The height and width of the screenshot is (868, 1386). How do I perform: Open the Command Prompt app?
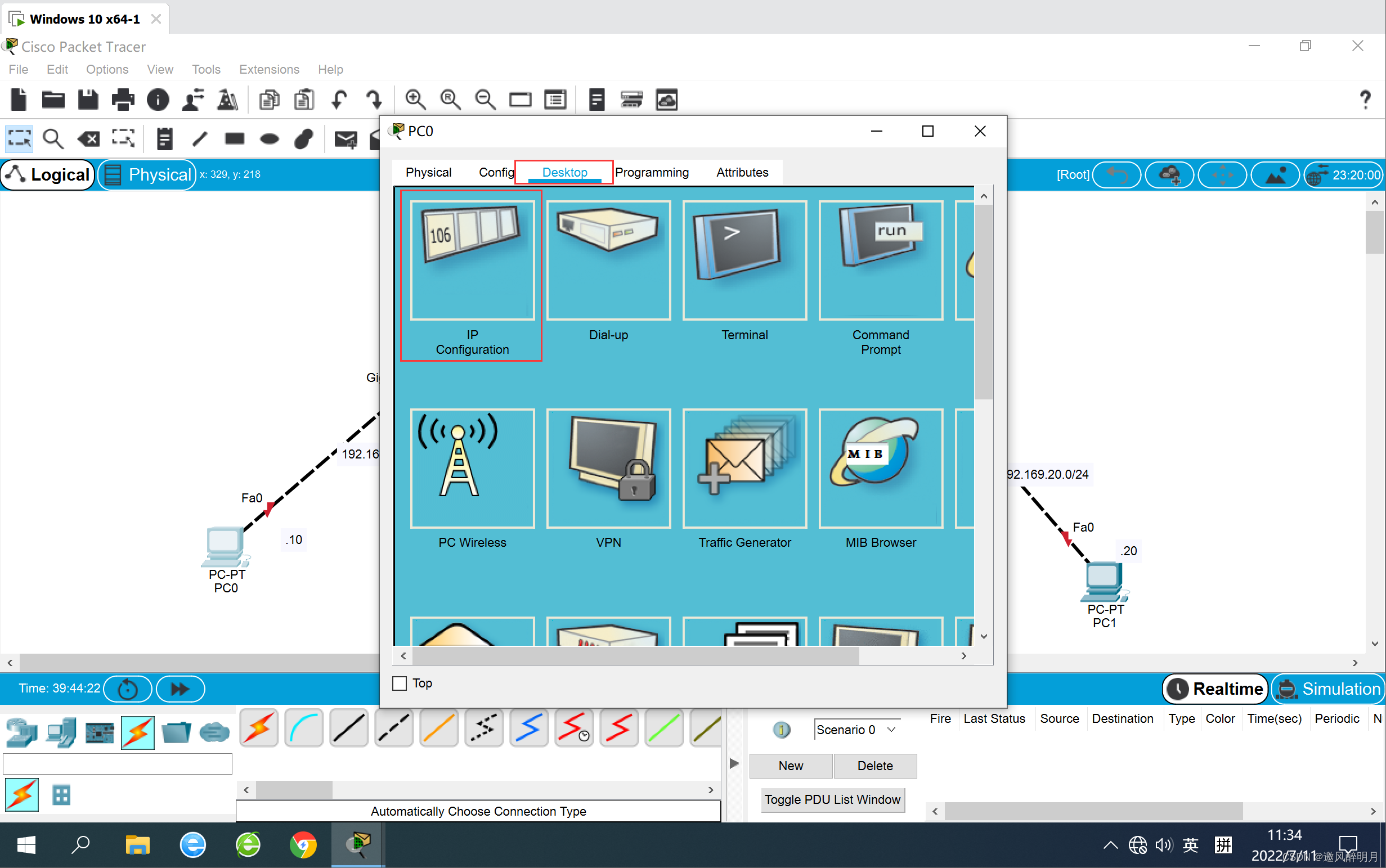(x=880, y=261)
